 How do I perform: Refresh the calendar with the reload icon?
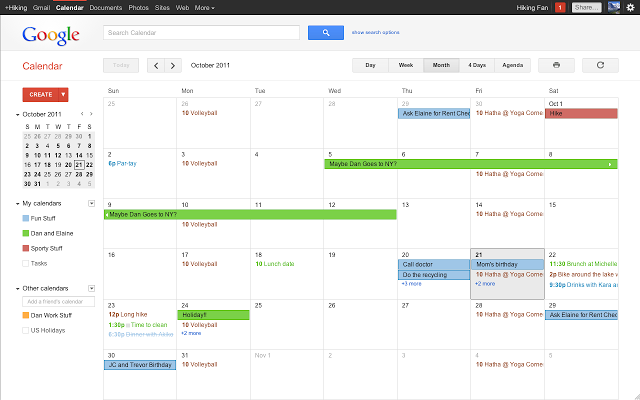click(600, 65)
